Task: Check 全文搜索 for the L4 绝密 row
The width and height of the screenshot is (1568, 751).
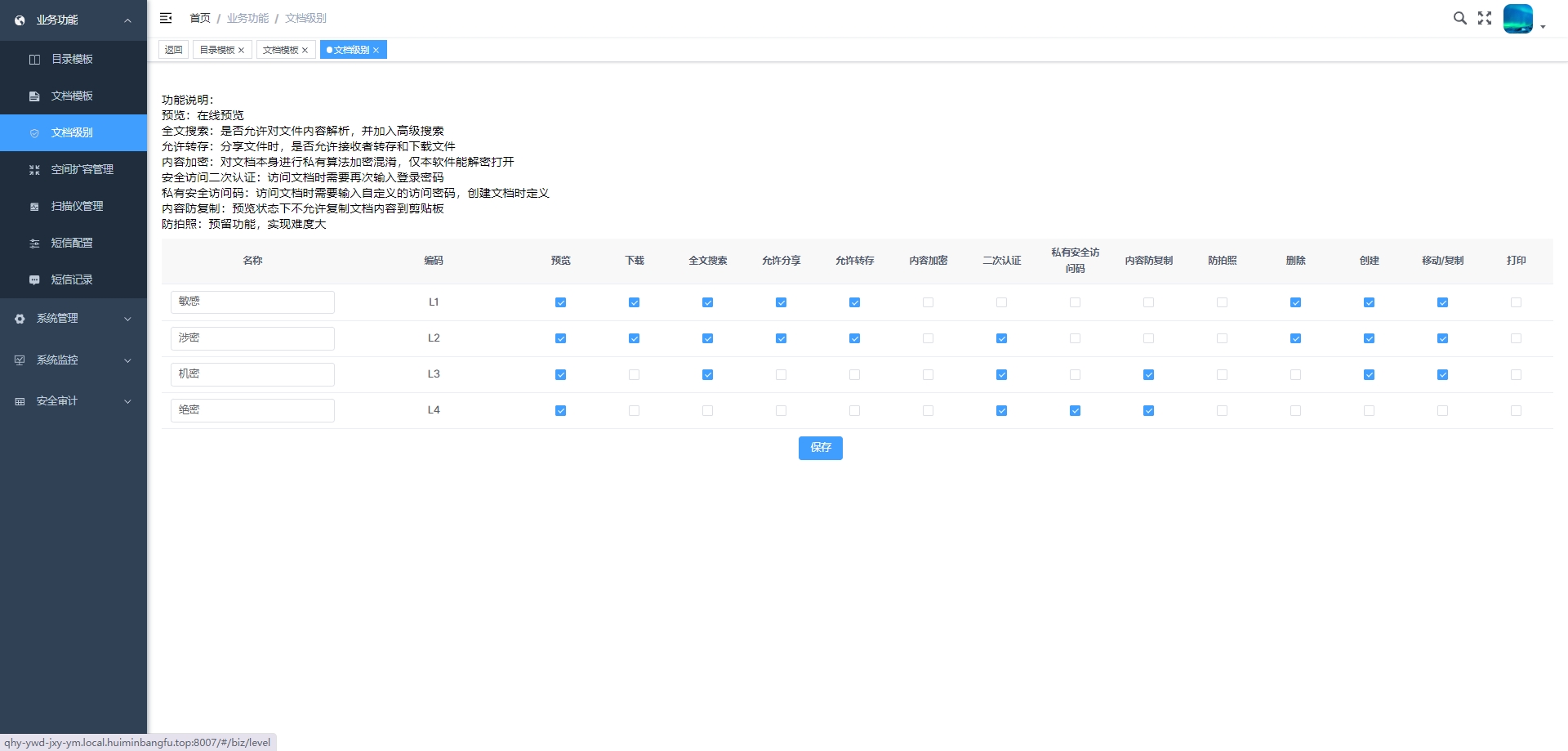Action: click(707, 410)
